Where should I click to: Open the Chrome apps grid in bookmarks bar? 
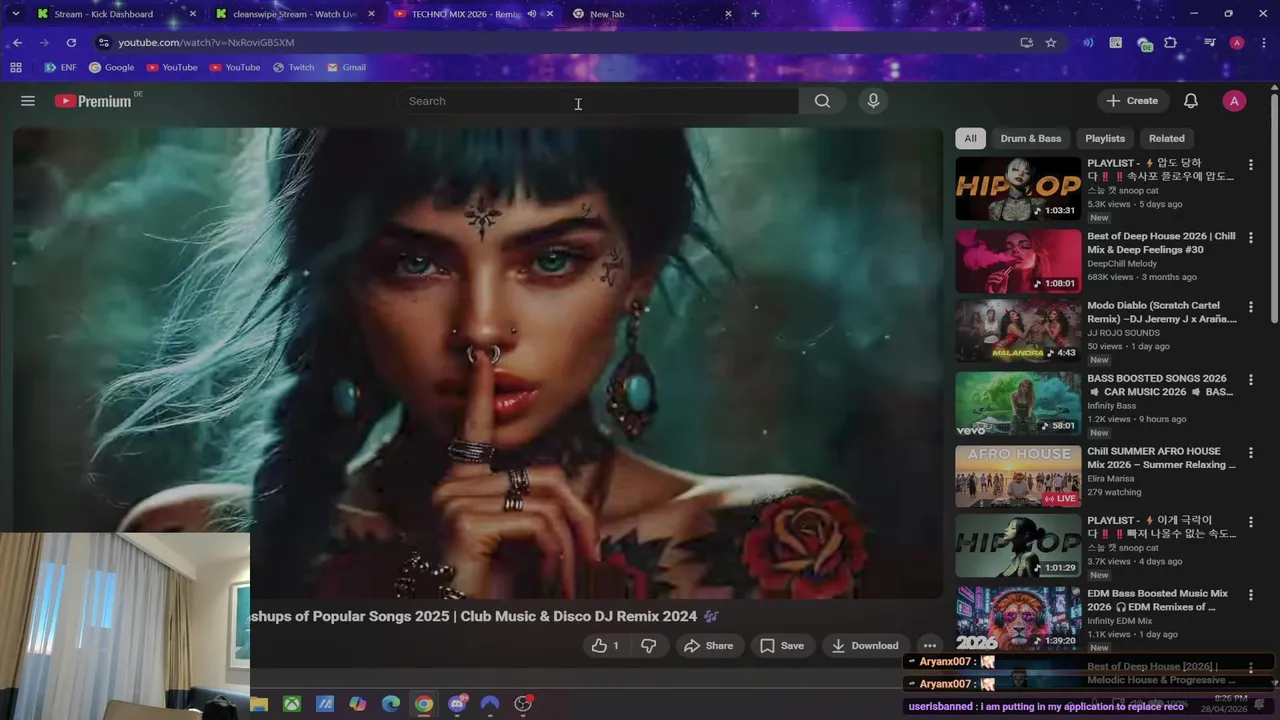pos(16,68)
